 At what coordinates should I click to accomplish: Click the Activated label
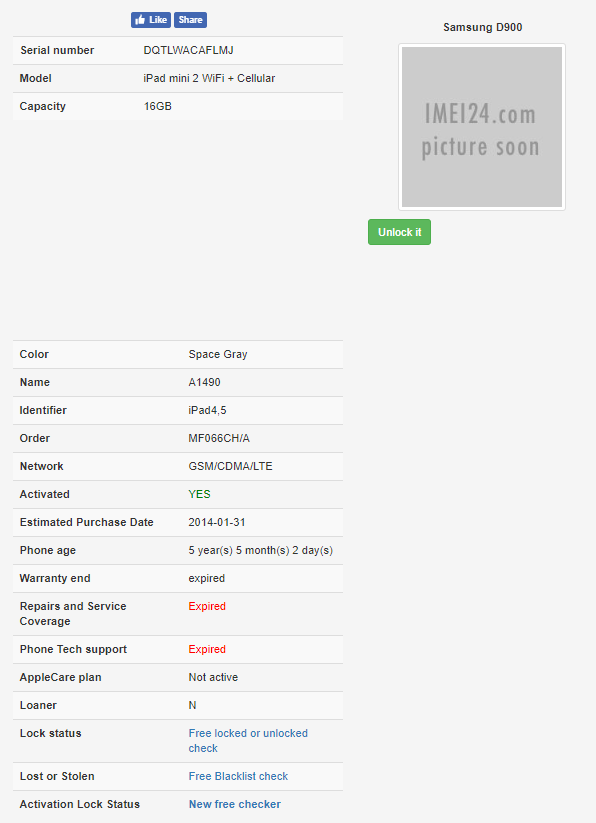[45, 494]
